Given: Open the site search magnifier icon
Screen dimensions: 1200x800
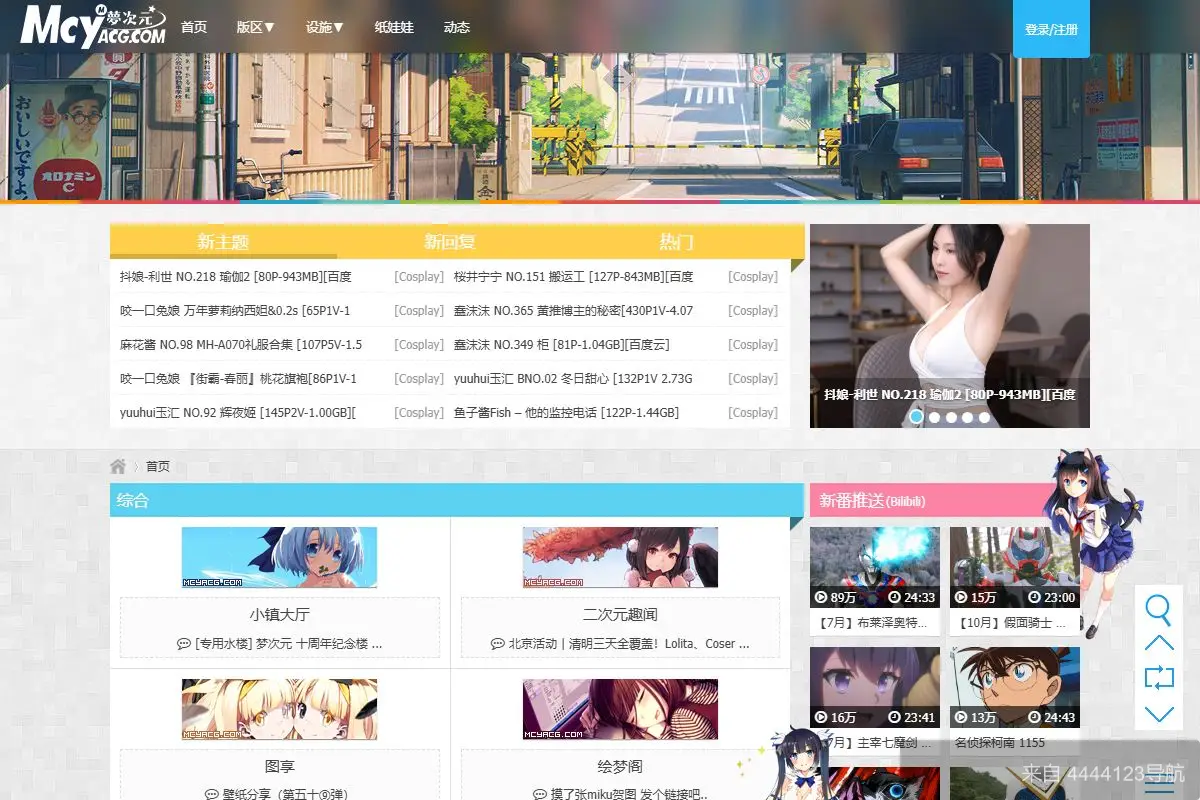Looking at the screenshot, I should [1159, 608].
